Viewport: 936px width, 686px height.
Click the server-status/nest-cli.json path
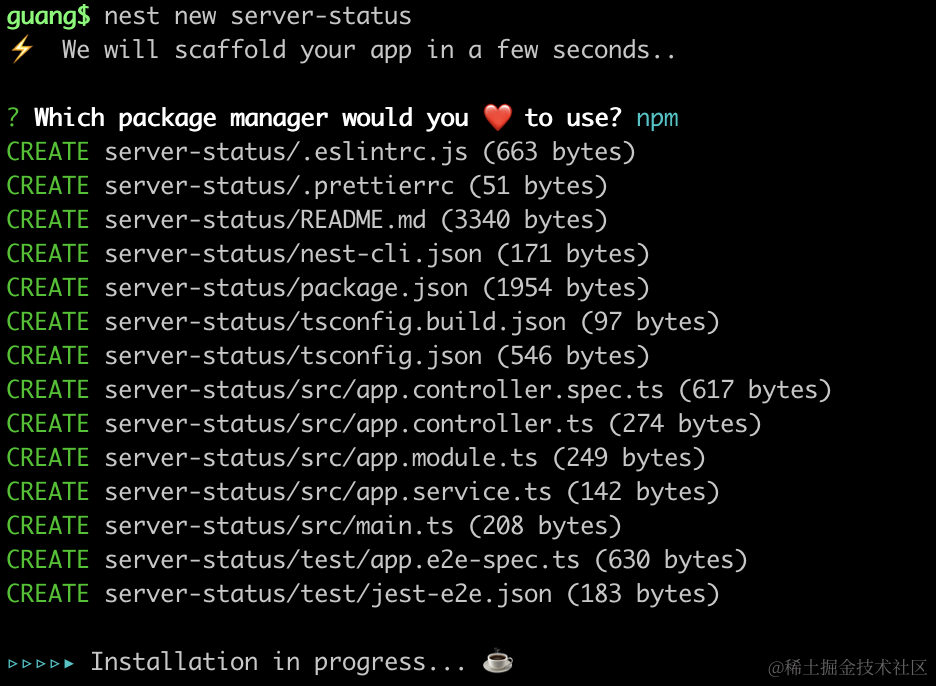pyautogui.click(x=293, y=254)
